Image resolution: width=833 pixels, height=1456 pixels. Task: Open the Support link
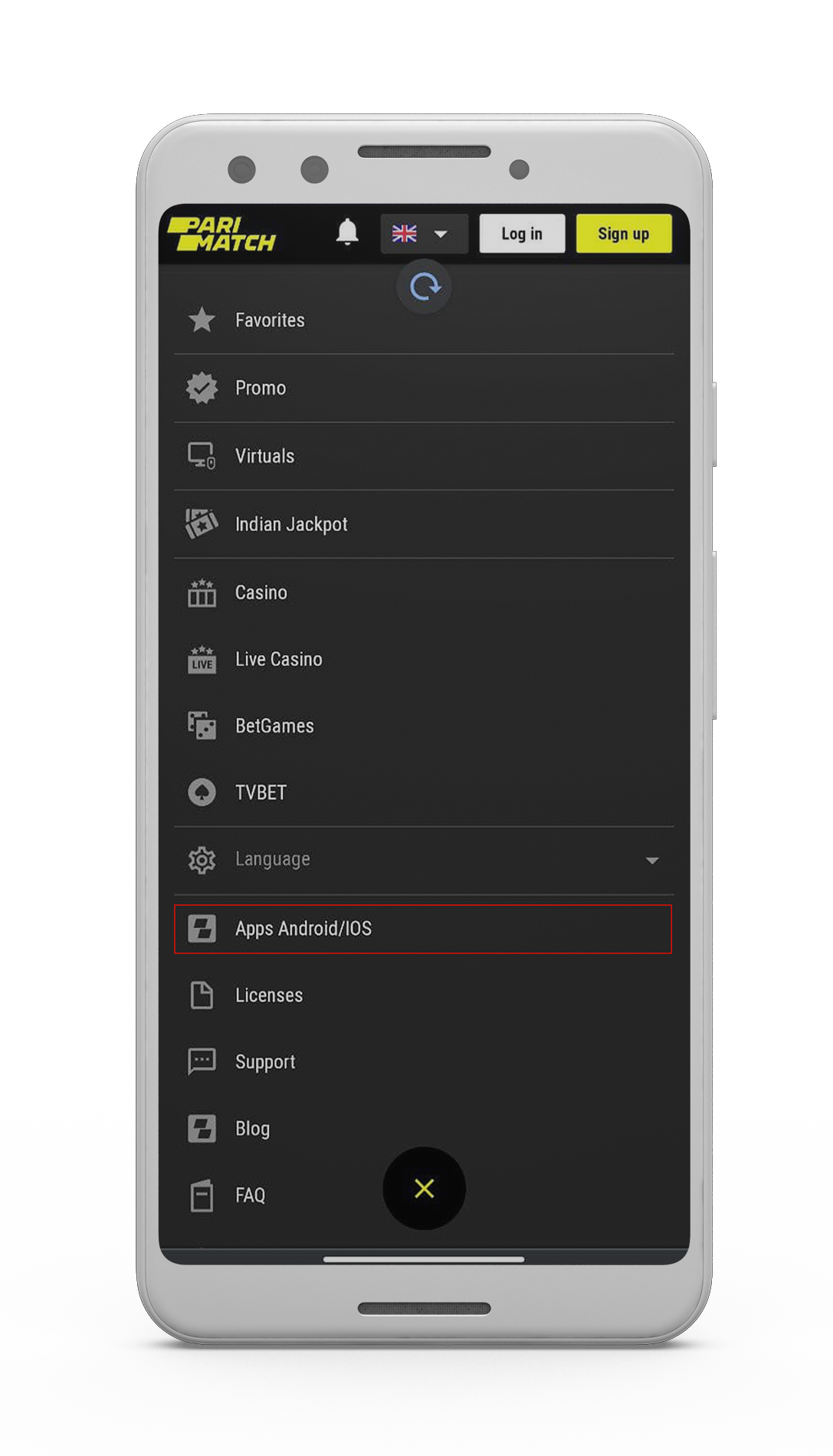(x=424, y=1062)
